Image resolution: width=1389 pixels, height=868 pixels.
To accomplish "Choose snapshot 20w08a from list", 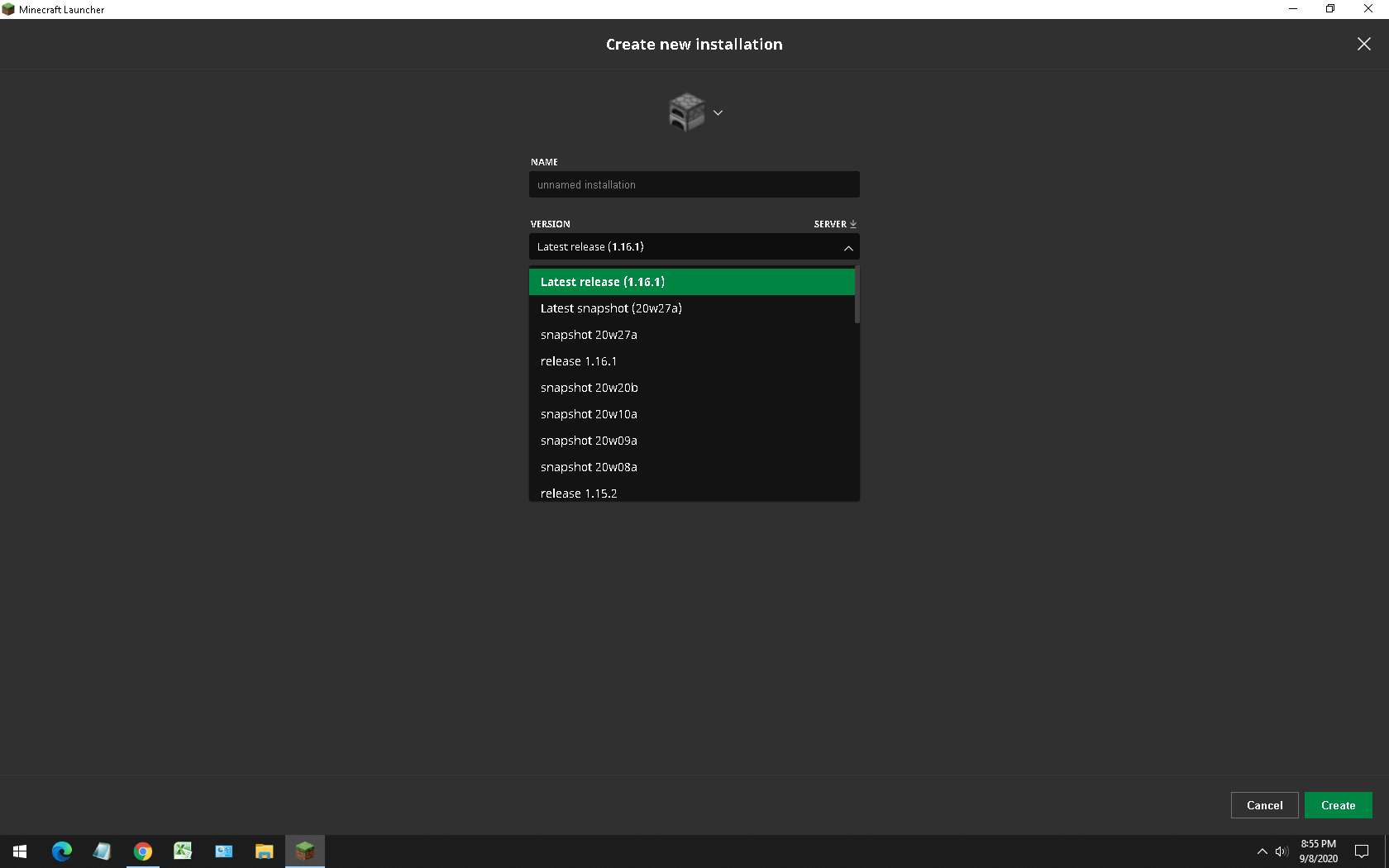I will [692, 467].
